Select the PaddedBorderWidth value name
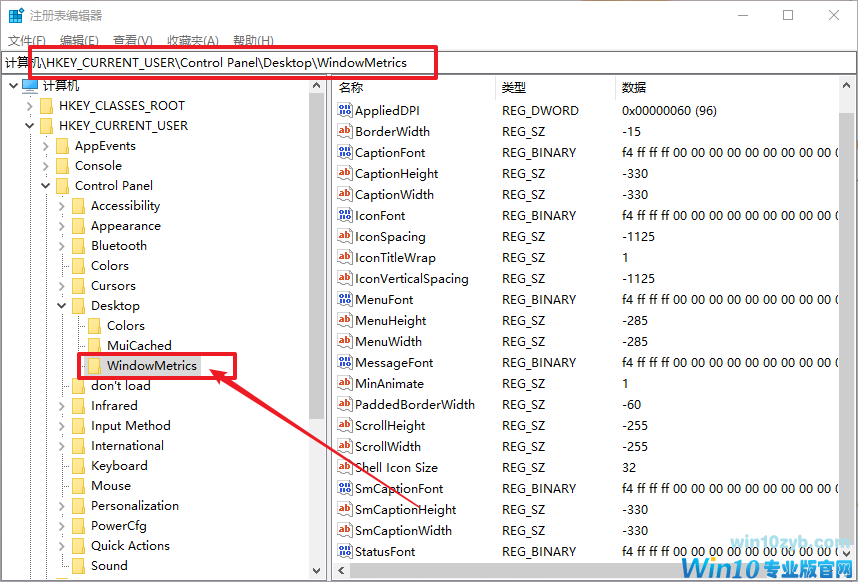This screenshot has width=858, height=582. 415,405
